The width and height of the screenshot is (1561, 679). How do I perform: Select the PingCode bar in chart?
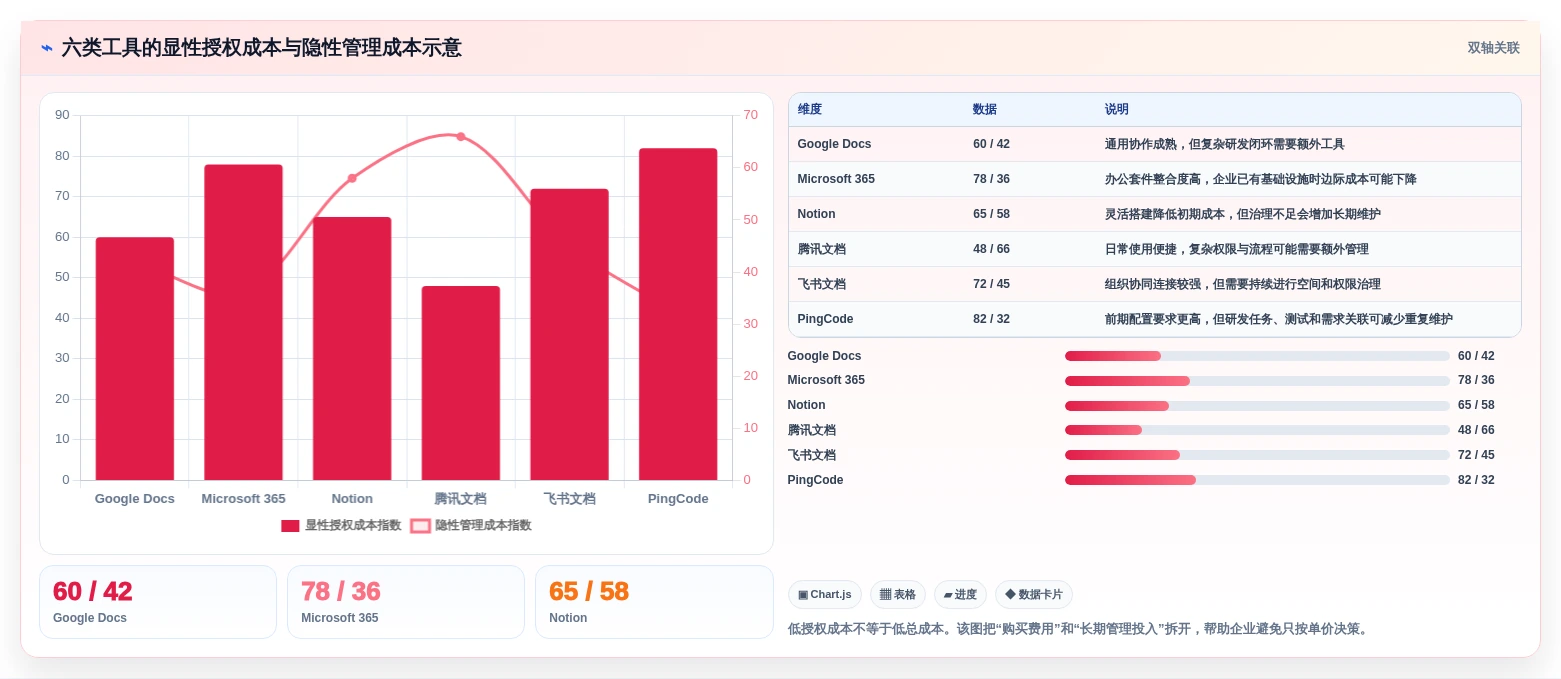[678, 314]
